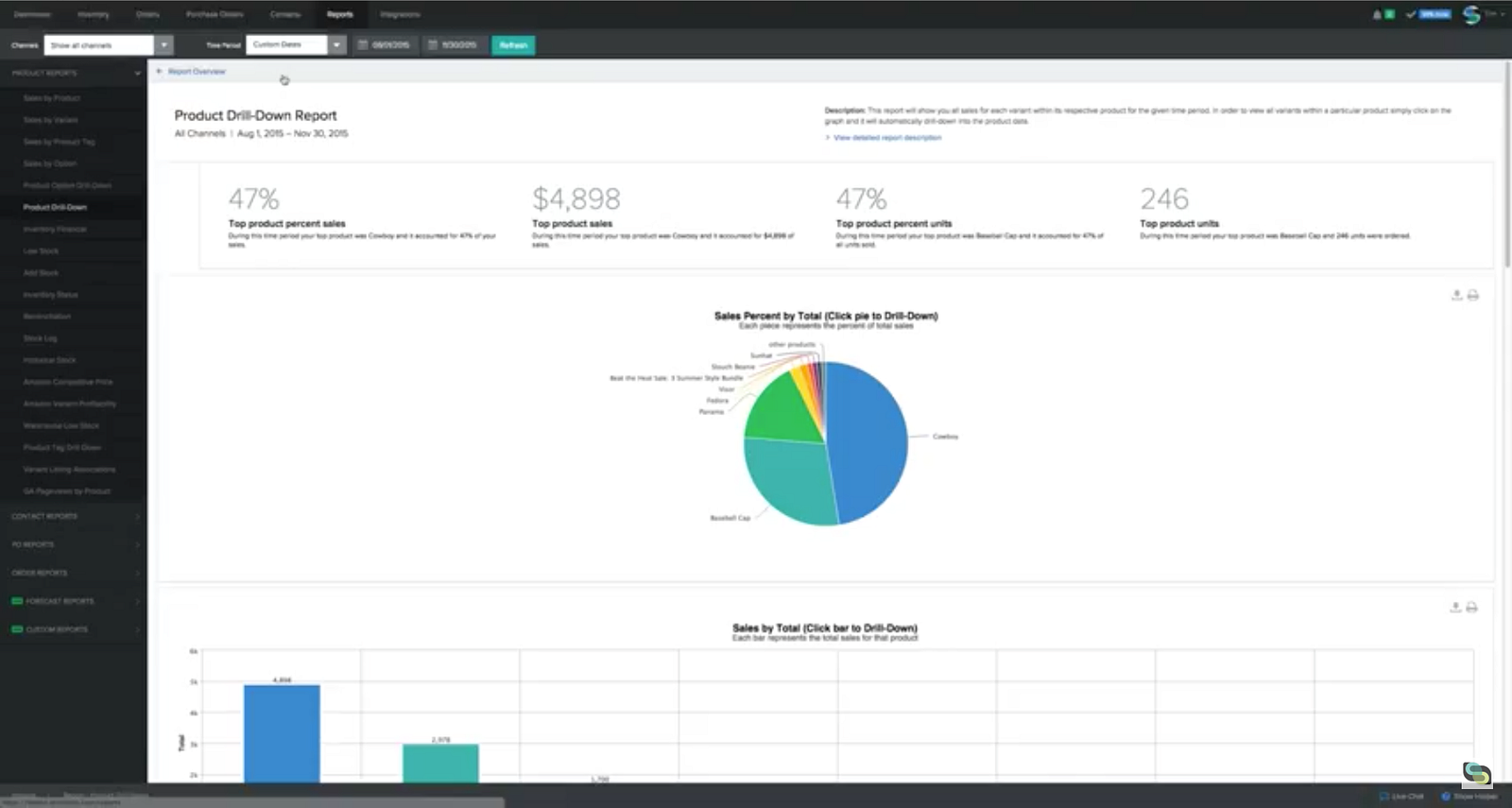Screen dimensions: 1512x808
Task: Expand the Custom Reports section
Action: 138,629
